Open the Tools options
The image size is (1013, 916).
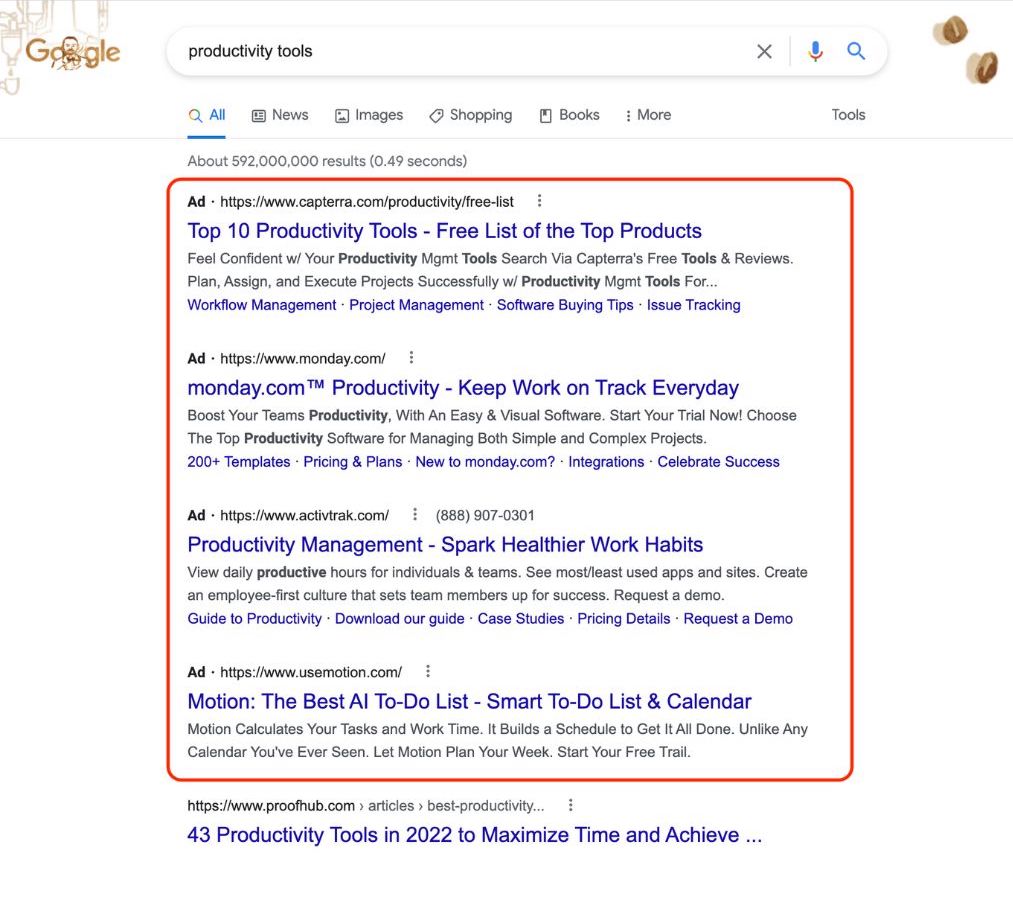point(847,115)
